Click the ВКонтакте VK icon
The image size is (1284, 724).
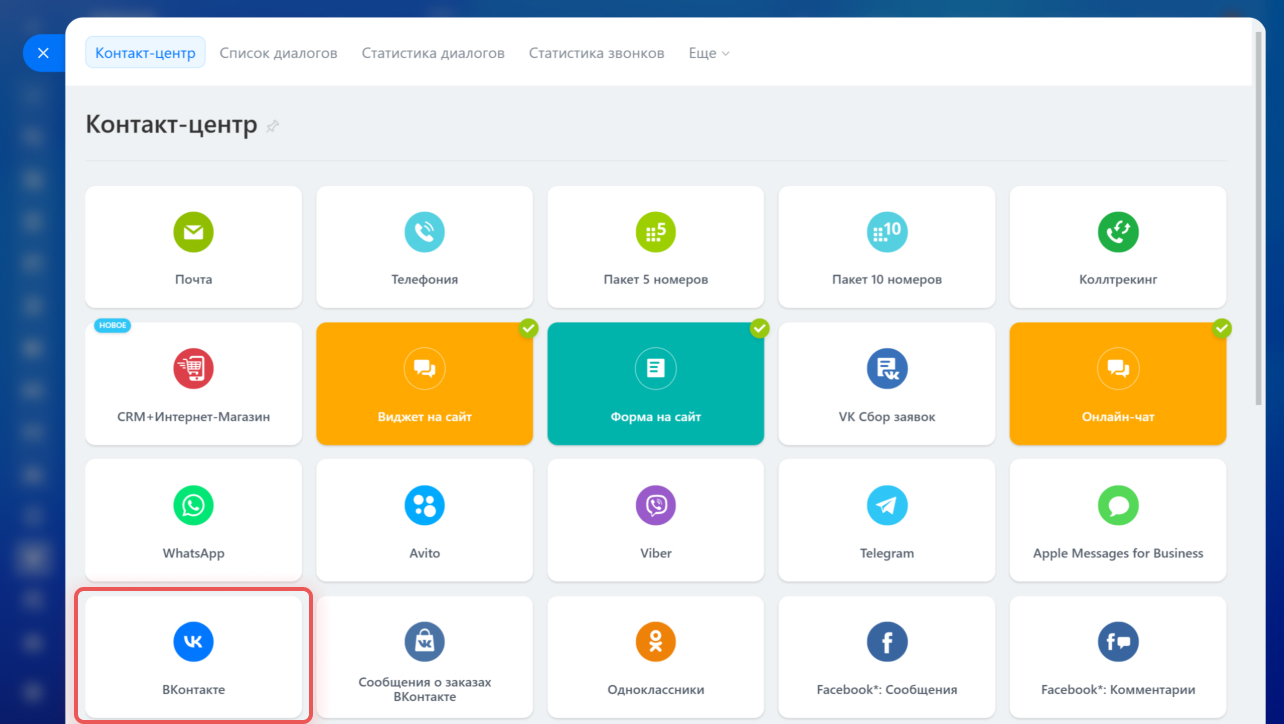193,642
